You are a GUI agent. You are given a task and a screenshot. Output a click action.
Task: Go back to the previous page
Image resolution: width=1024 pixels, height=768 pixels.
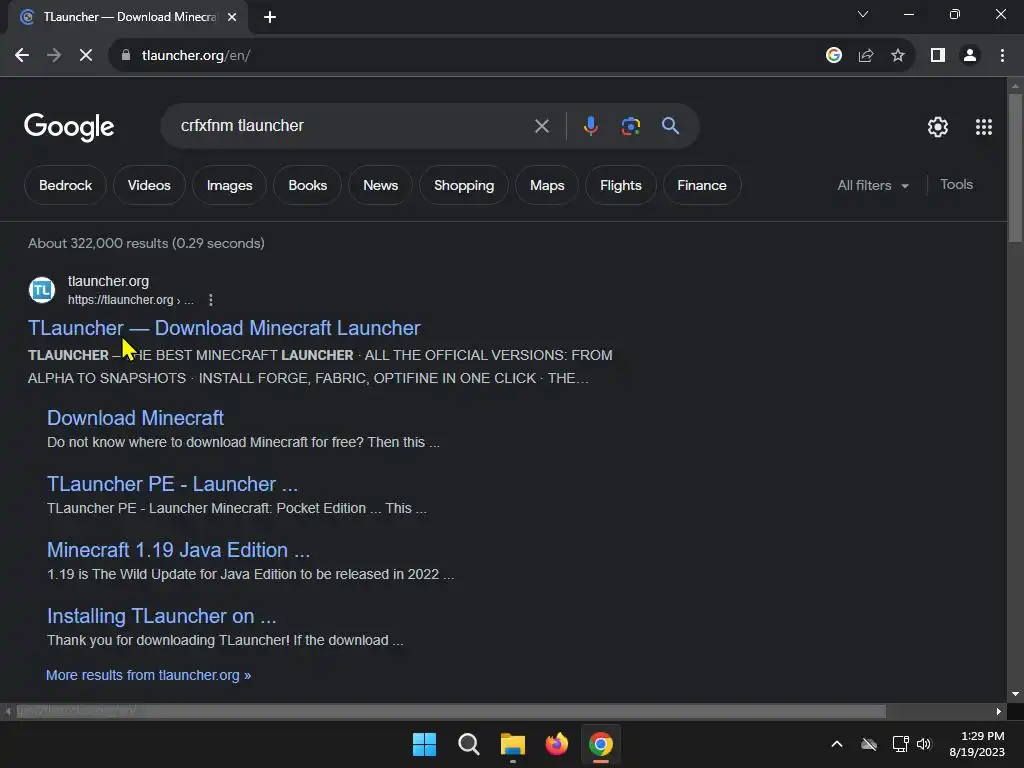point(22,56)
